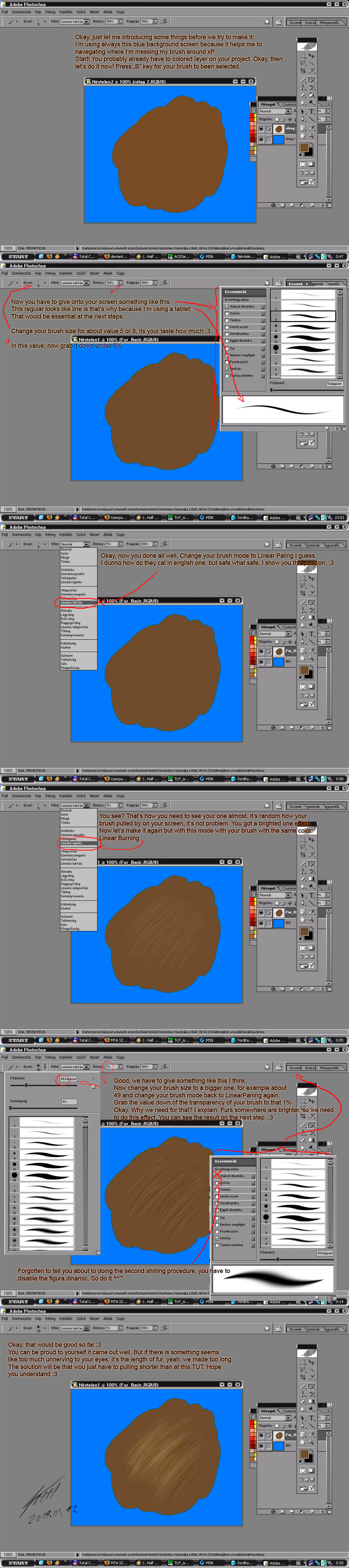
Task: Click the START button on the topmost taskbar
Action: [18, 256]
